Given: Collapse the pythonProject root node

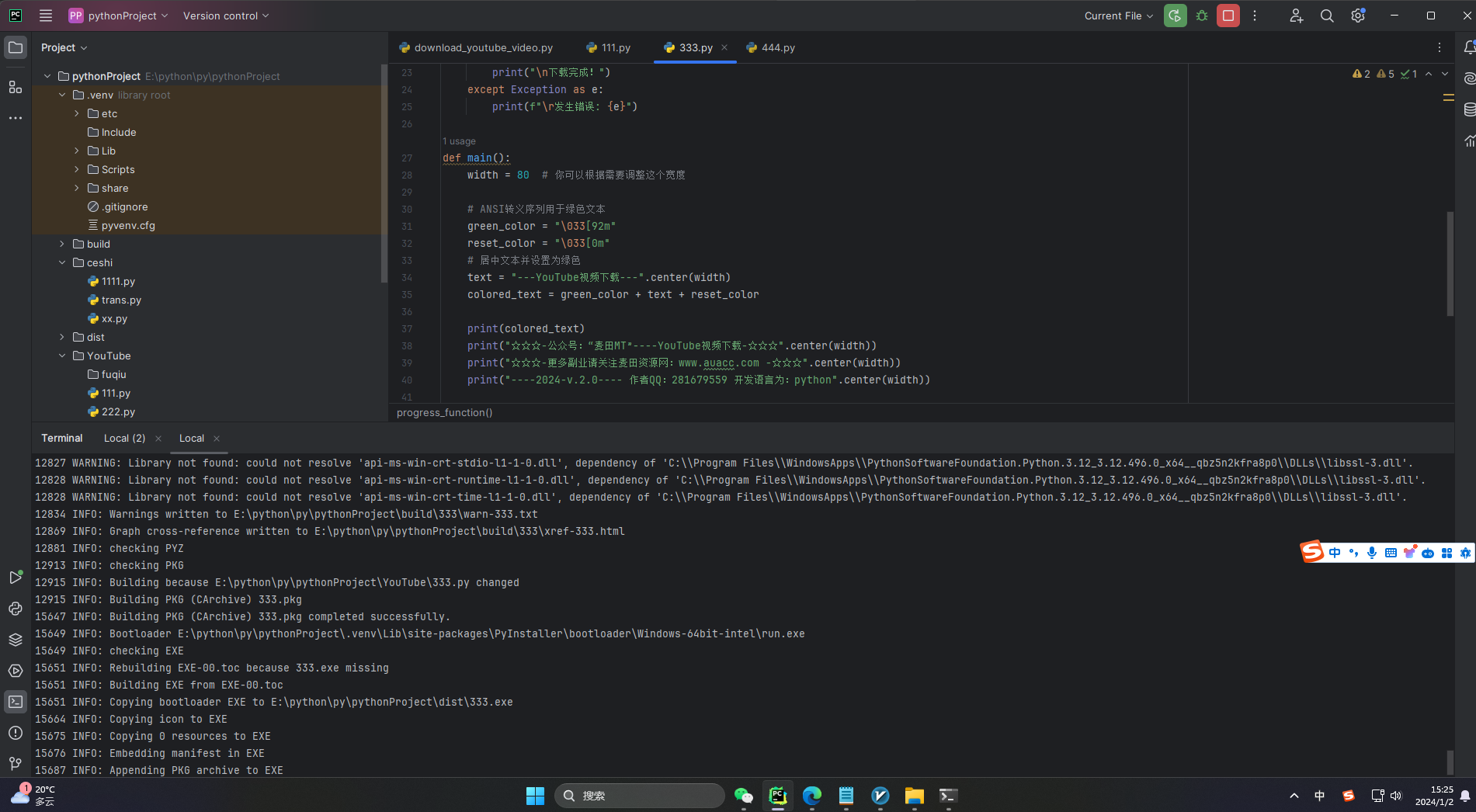Looking at the screenshot, I should point(47,76).
